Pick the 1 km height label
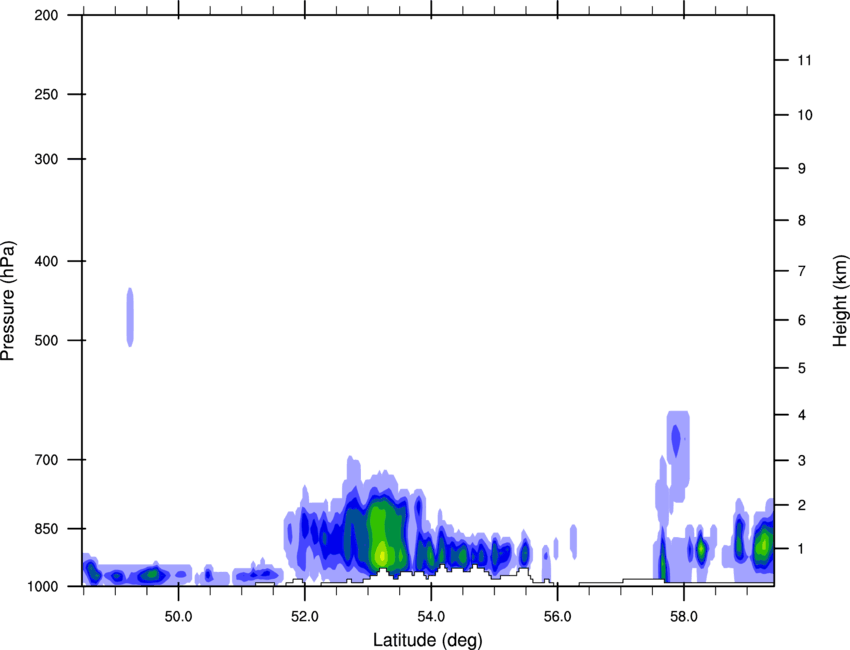 802,549
